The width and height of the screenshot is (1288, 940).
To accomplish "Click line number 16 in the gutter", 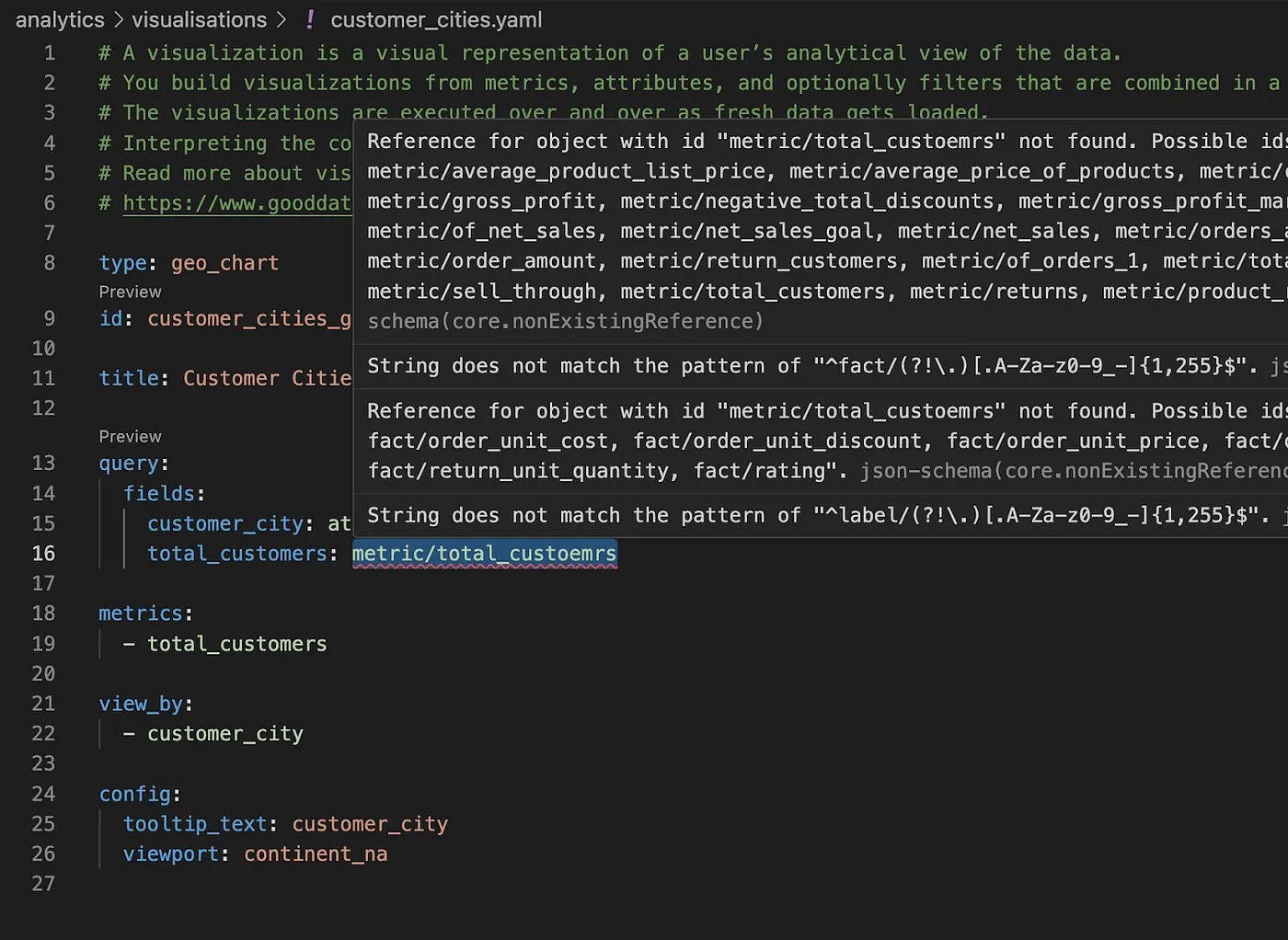I will (x=43, y=554).
